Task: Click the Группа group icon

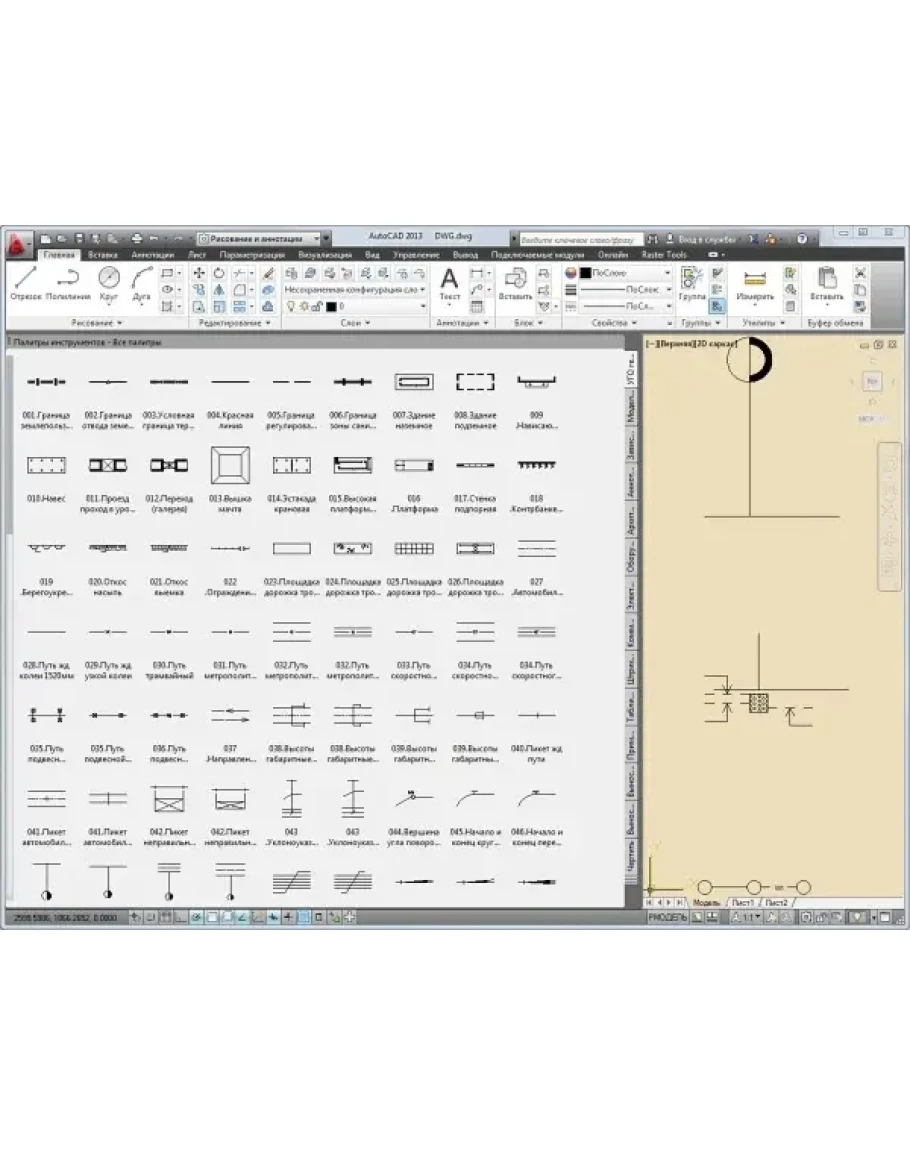Action: tap(691, 283)
